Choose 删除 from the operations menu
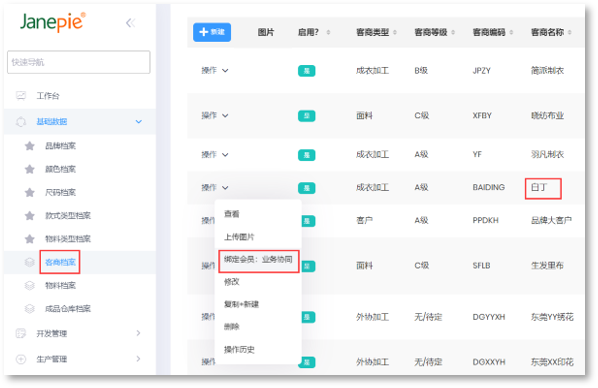598x388 pixels. tap(231, 327)
